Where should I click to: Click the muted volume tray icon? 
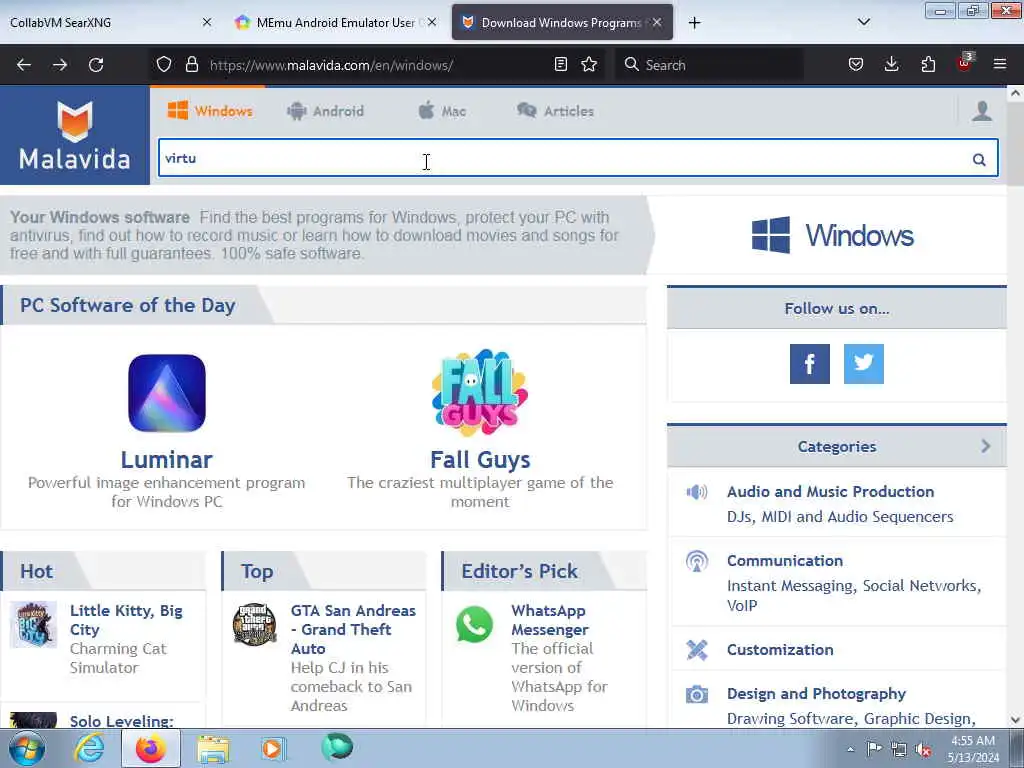[923, 750]
